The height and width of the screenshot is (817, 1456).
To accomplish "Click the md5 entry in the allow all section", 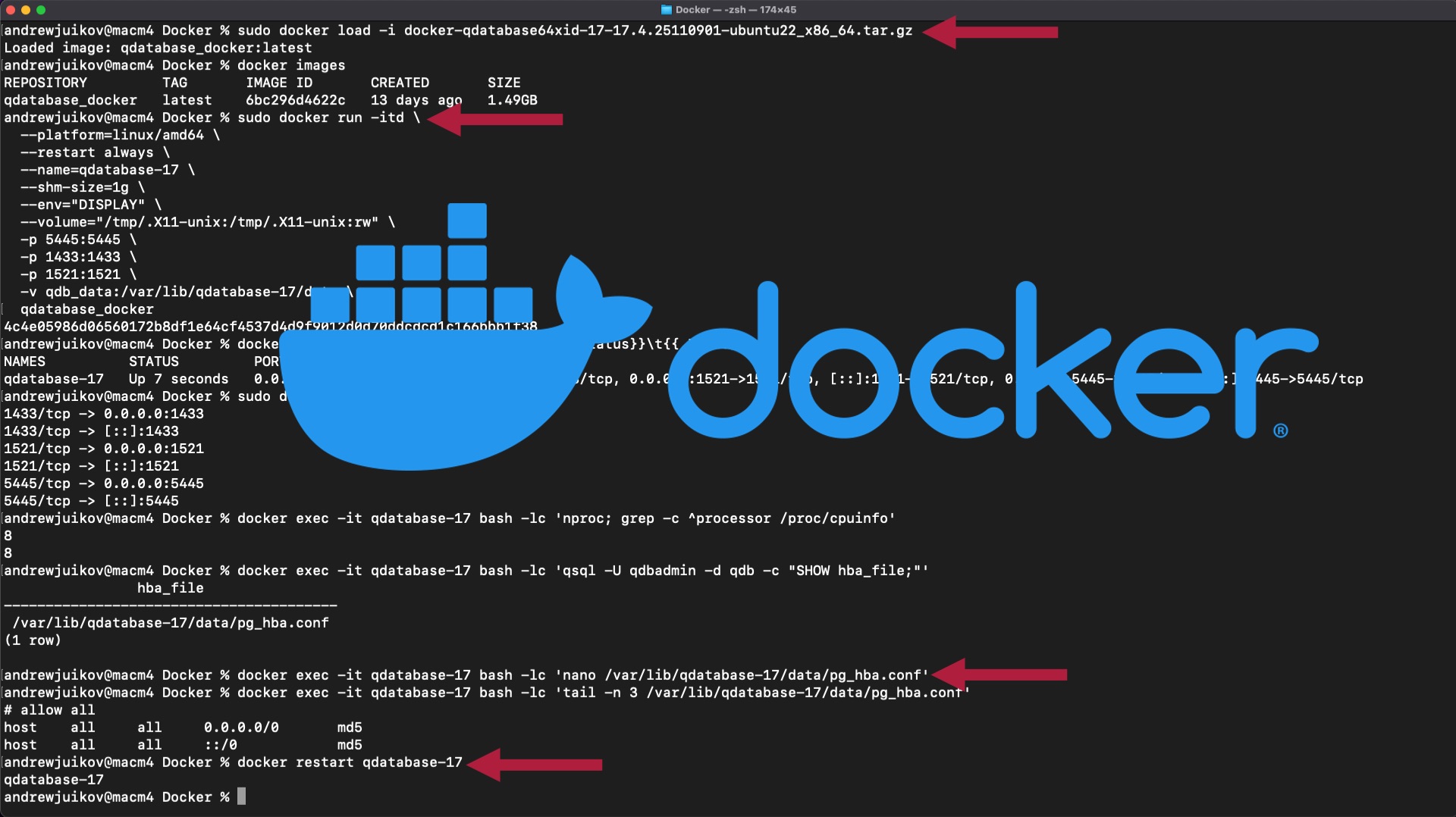I will pyautogui.click(x=350, y=728).
